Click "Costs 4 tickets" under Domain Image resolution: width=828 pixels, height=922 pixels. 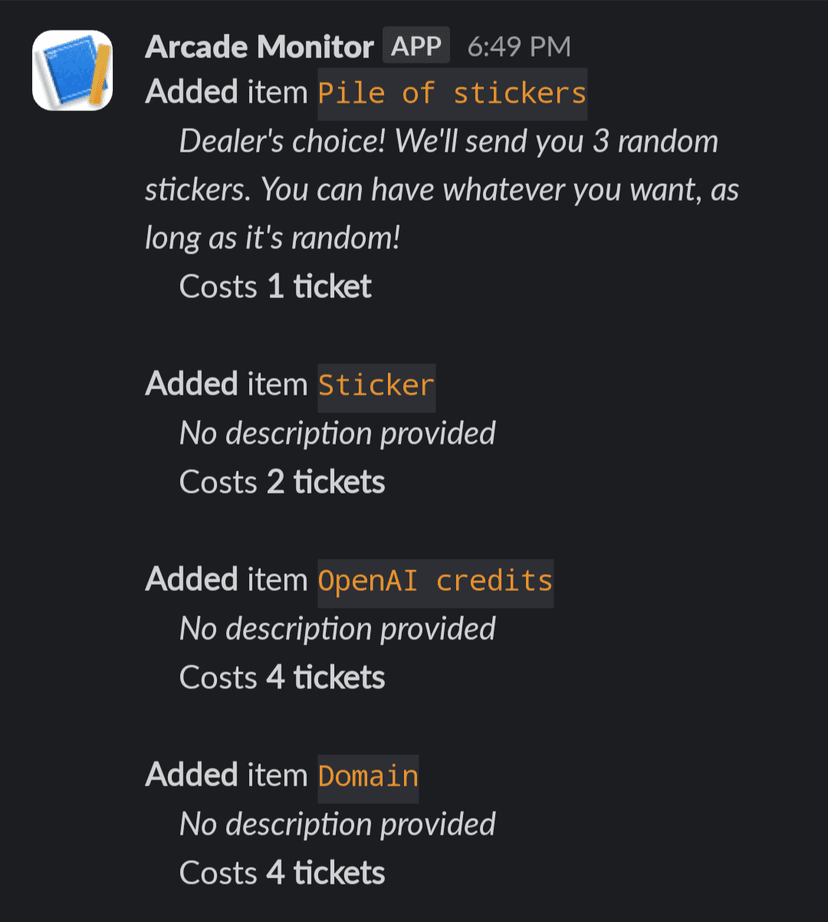[x=282, y=874]
